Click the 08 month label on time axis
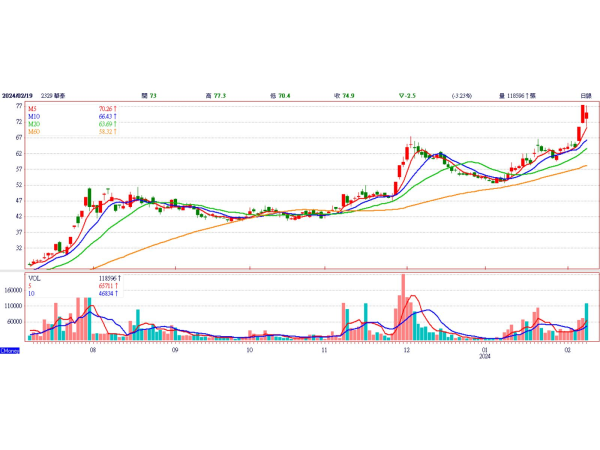Image resolution: width=600 pixels, height=450 pixels. tap(93, 352)
